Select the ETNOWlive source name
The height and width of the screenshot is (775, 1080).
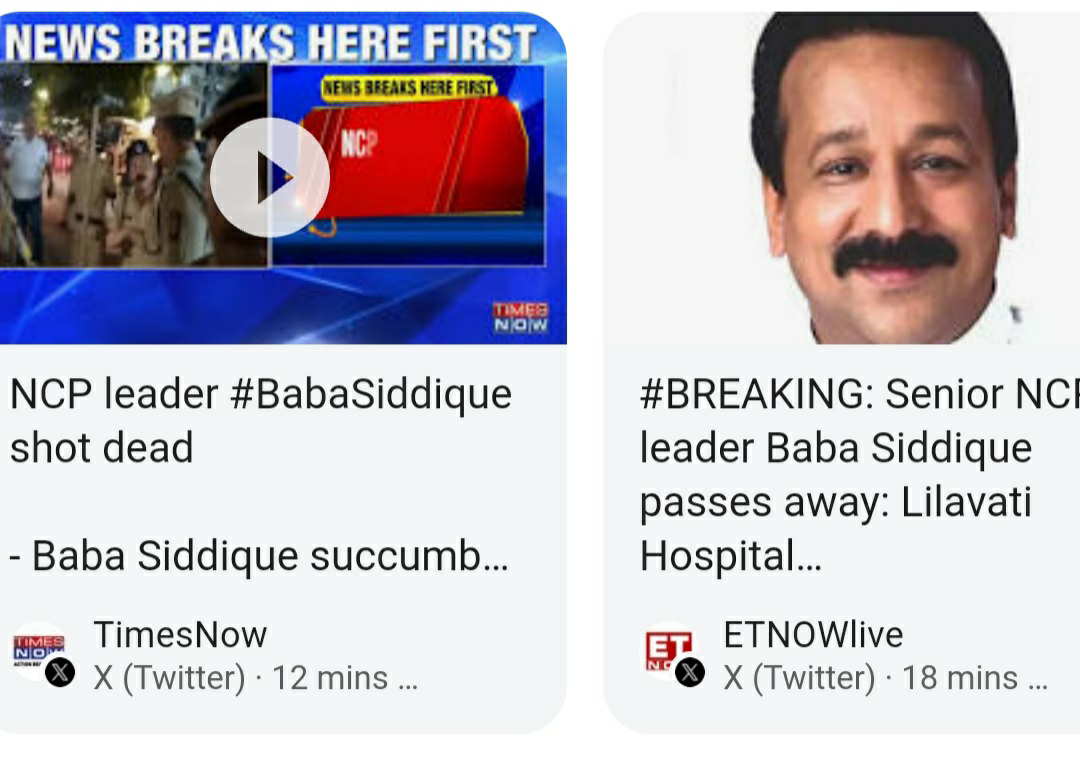click(813, 634)
